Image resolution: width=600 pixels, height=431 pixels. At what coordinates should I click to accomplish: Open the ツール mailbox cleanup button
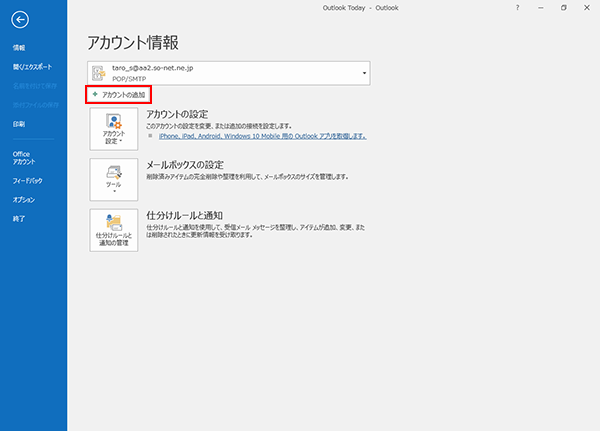(112, 178)
